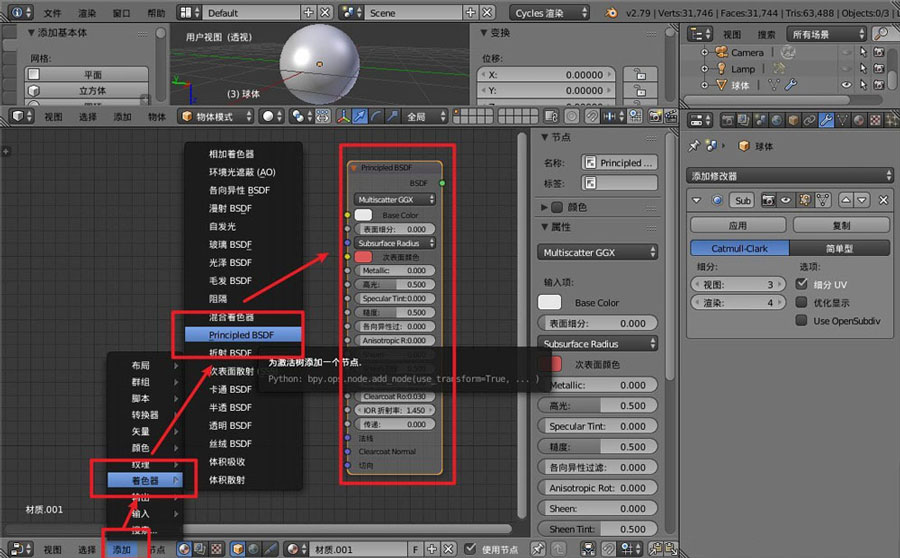Open Multiscatter GGX dropdown in 属性 panel
This screenshot has width=900, height=558.
[598, 252]
